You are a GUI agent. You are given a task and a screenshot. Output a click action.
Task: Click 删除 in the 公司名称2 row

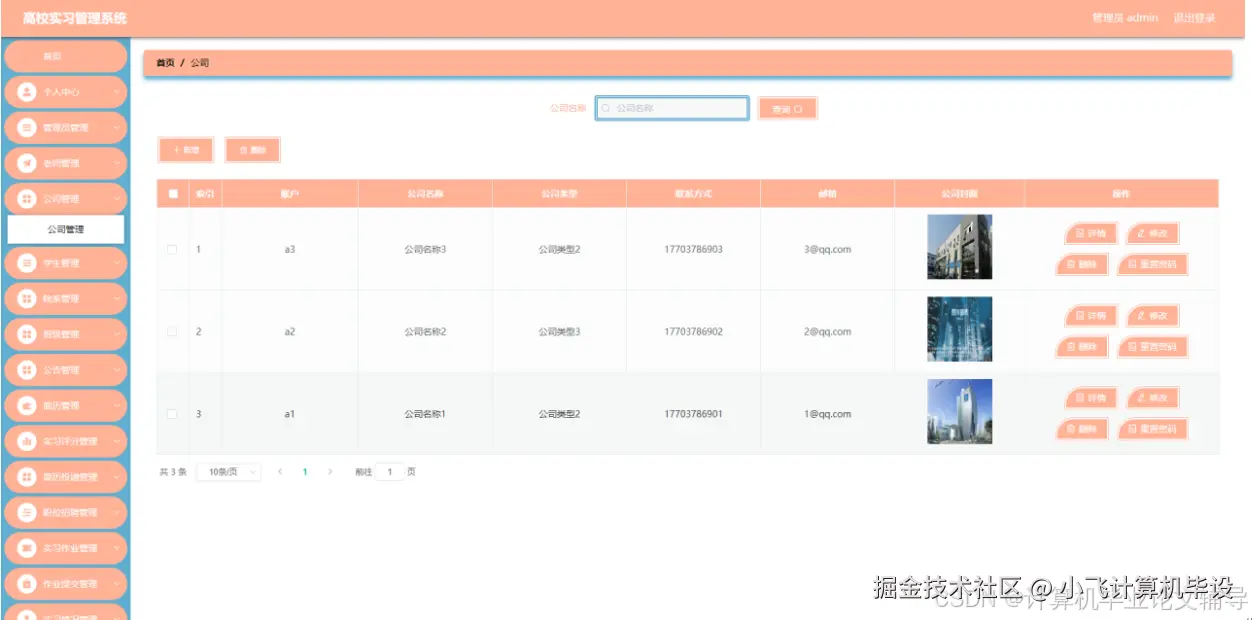pos(1082,347)
